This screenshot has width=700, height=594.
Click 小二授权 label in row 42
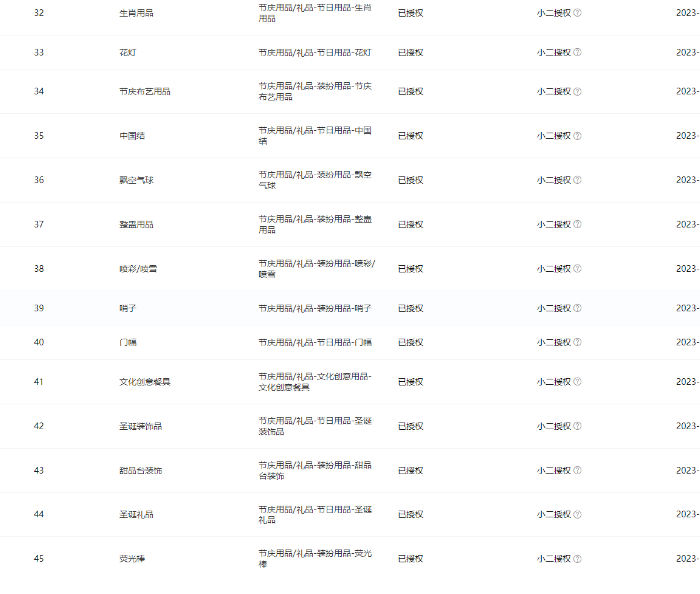click(554, 426)
